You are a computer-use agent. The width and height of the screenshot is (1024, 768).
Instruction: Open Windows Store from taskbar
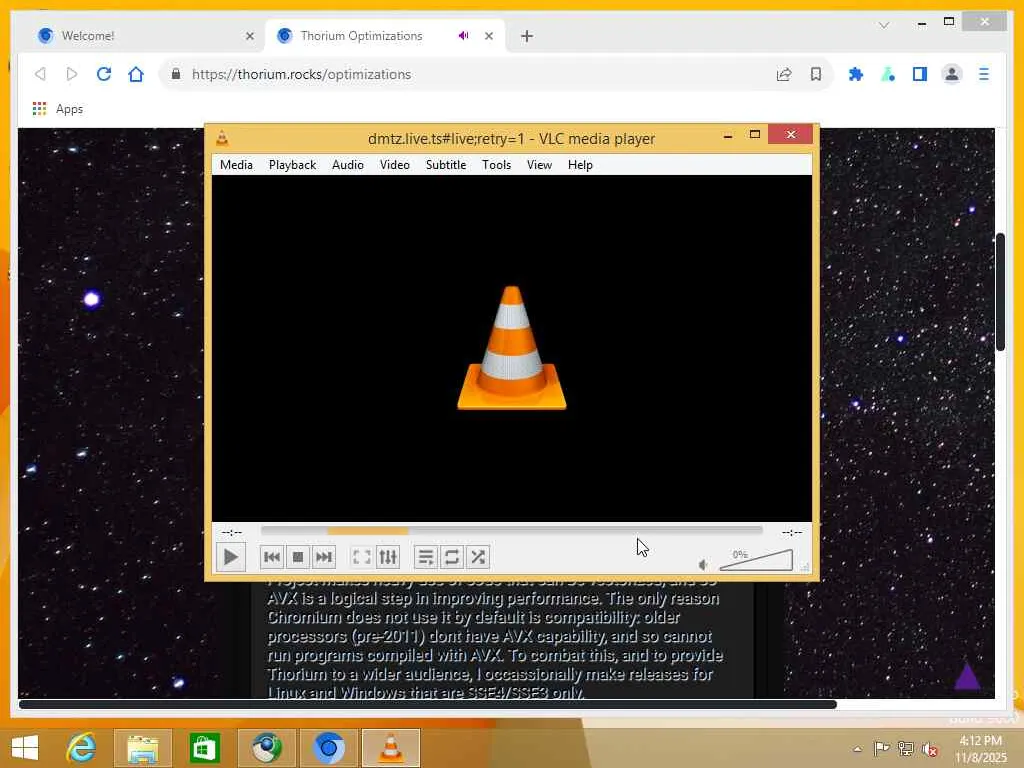[204, 748]
